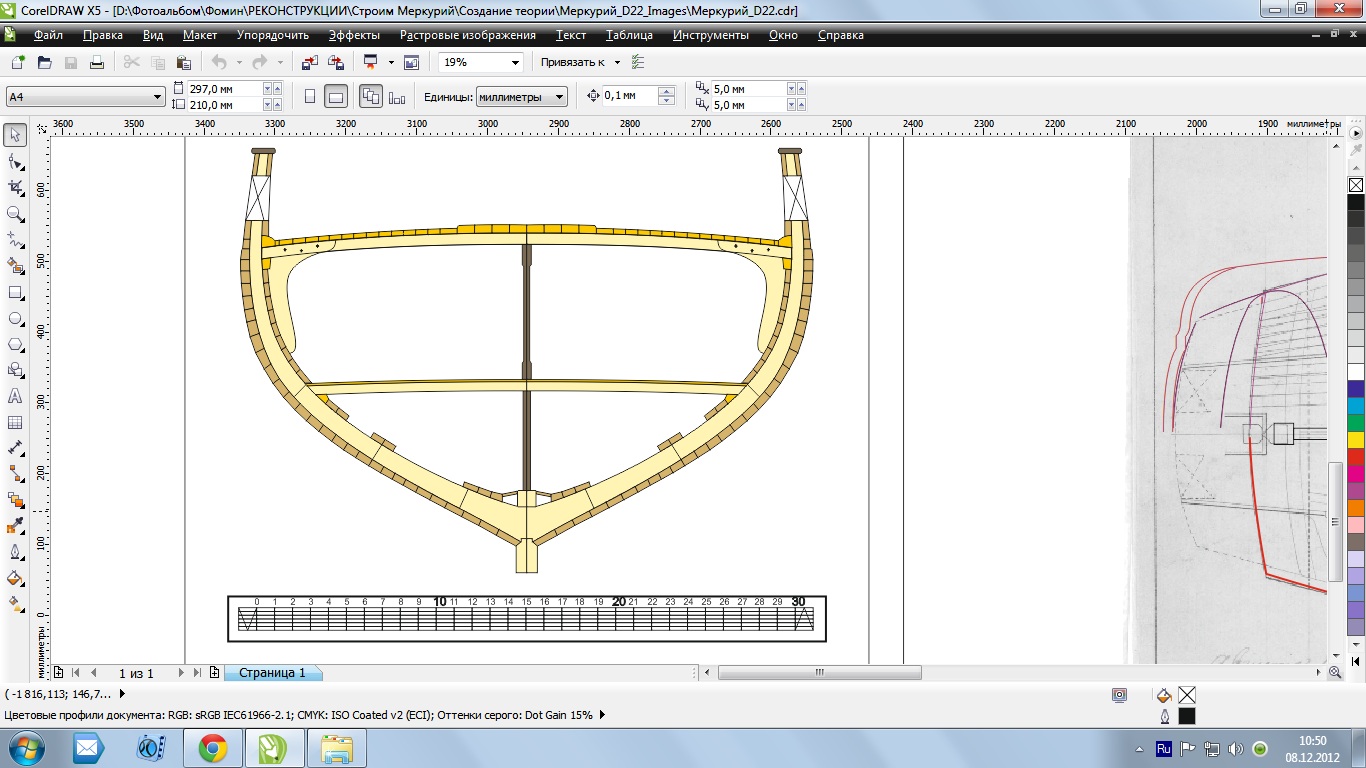
Task: Toggle proof colors monitor icon
Action: [x=1119, y=695]
